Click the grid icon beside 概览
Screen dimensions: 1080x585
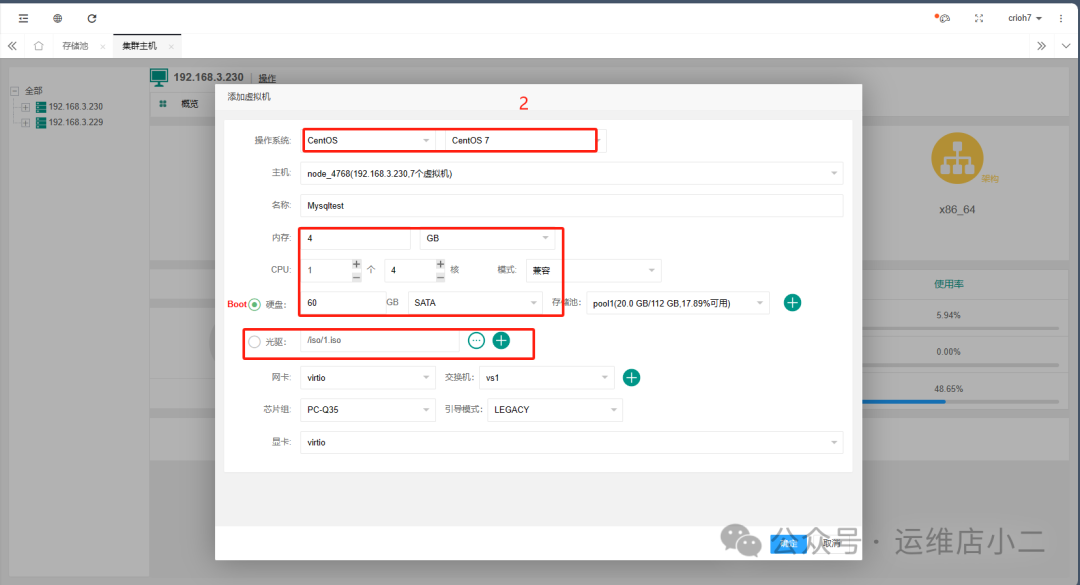163,104
